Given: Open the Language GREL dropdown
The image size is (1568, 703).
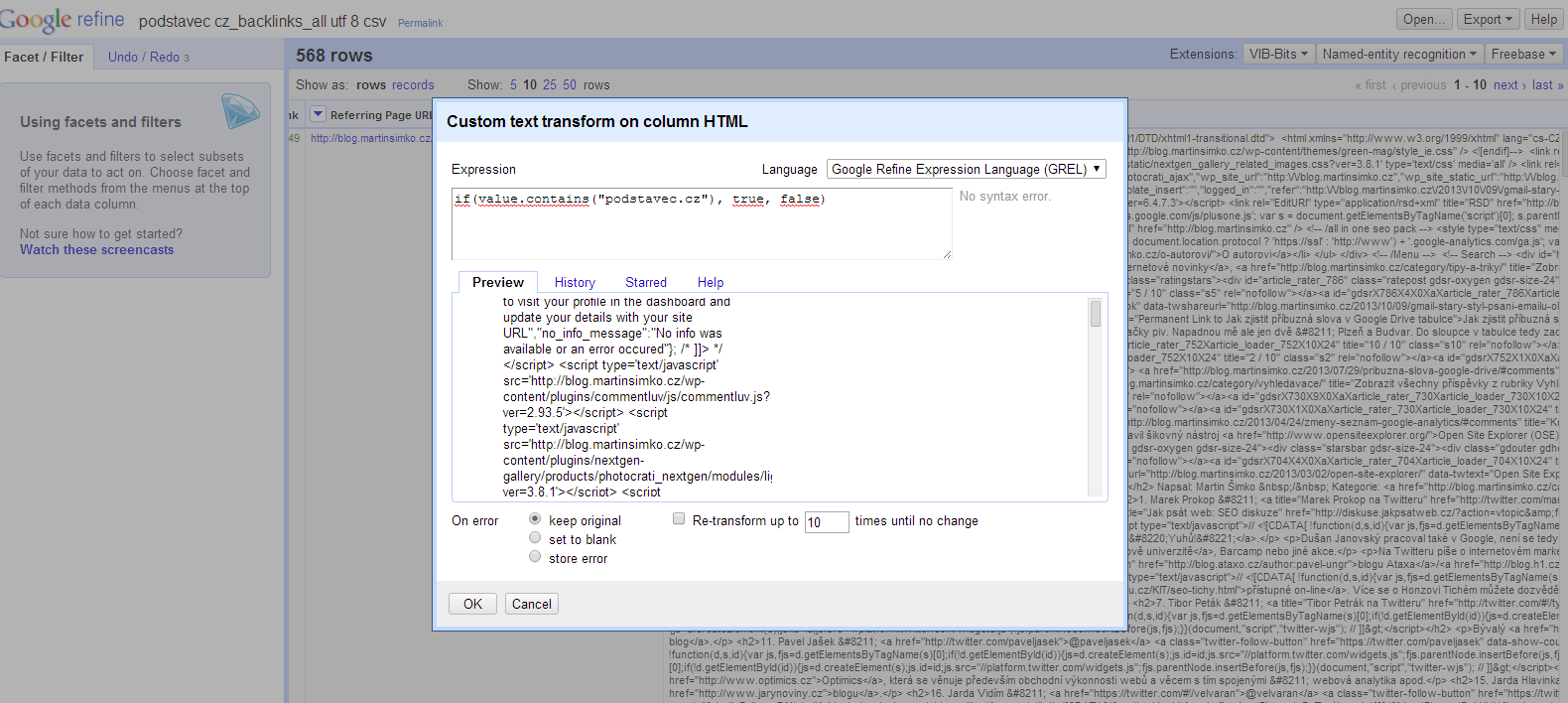Looking at the screenshot, I should [967, 169].
